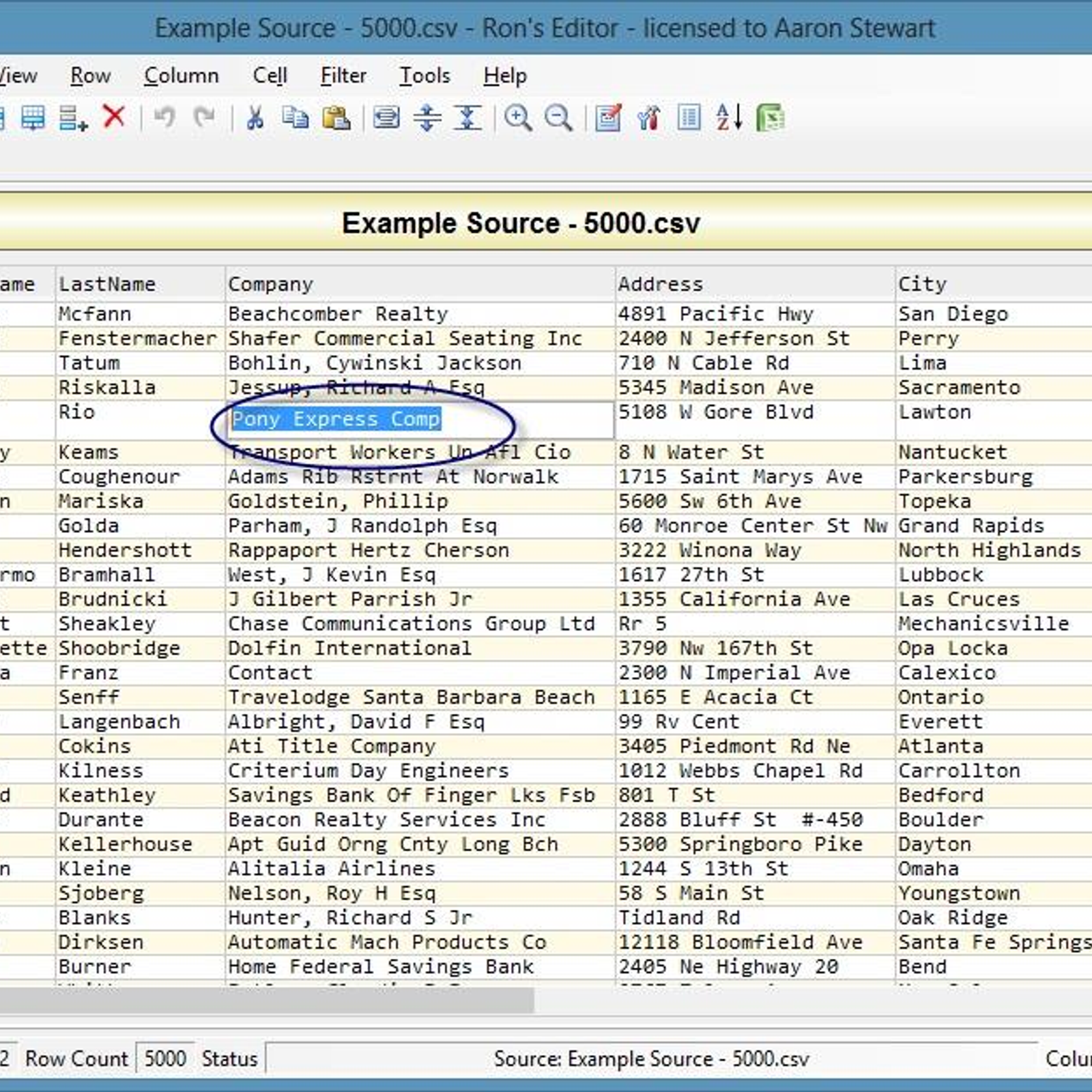Image resolution: width=1092 pixels, height=1092 pixels.
Task: Click the Row Count value 5000
Action: click(x=165, y=1059)
